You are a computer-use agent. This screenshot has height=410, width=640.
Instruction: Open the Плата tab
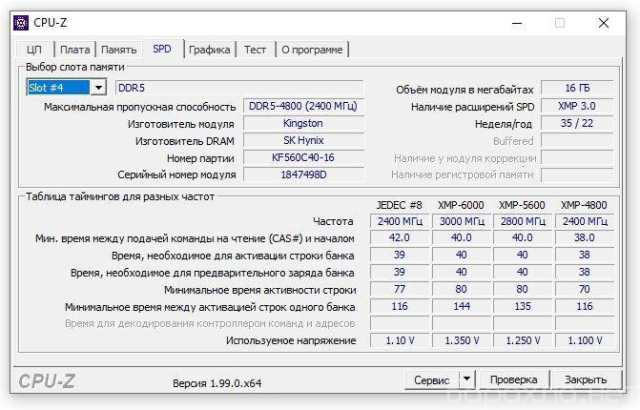[x=74, y=49]
